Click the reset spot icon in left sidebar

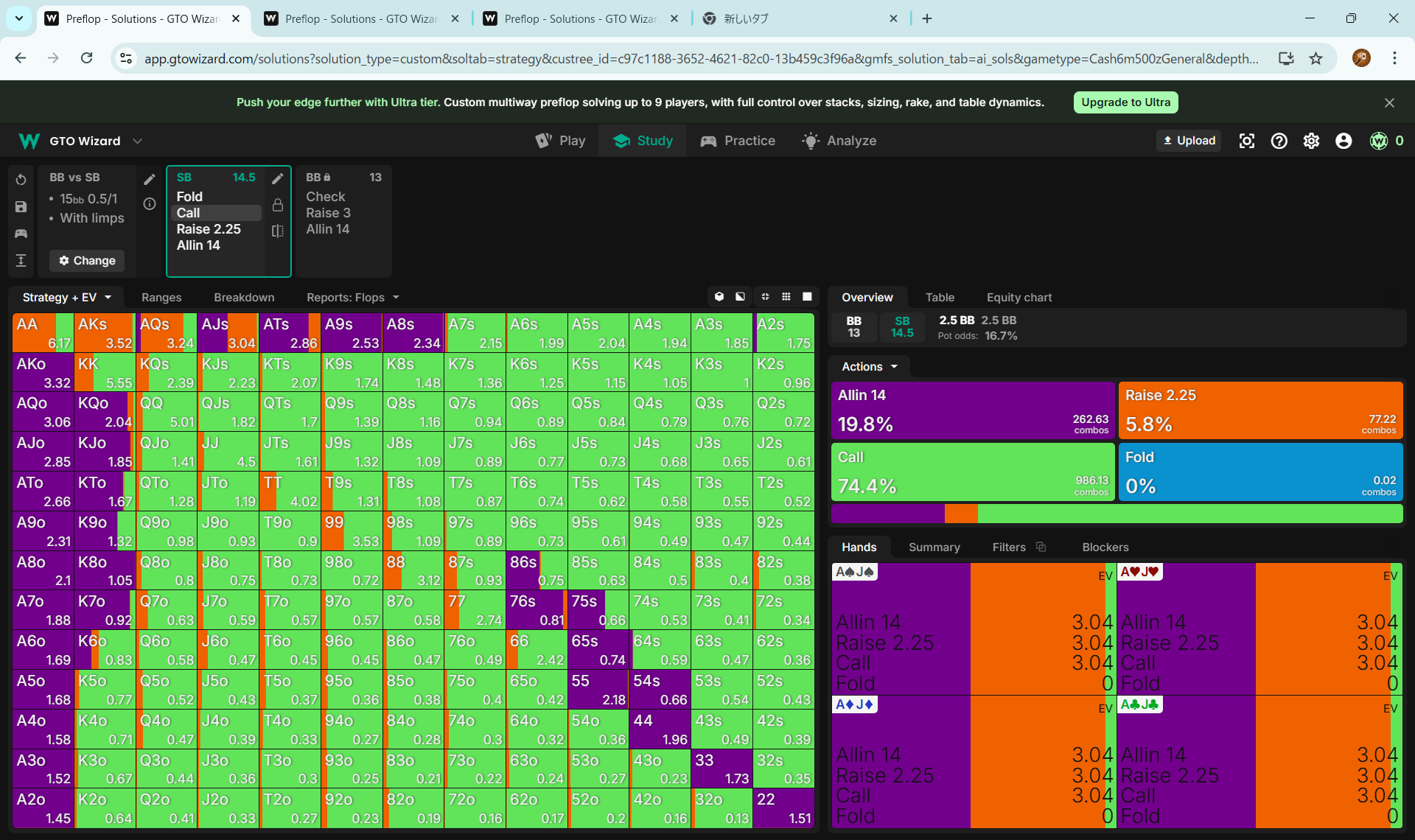[x=21, y=180]
